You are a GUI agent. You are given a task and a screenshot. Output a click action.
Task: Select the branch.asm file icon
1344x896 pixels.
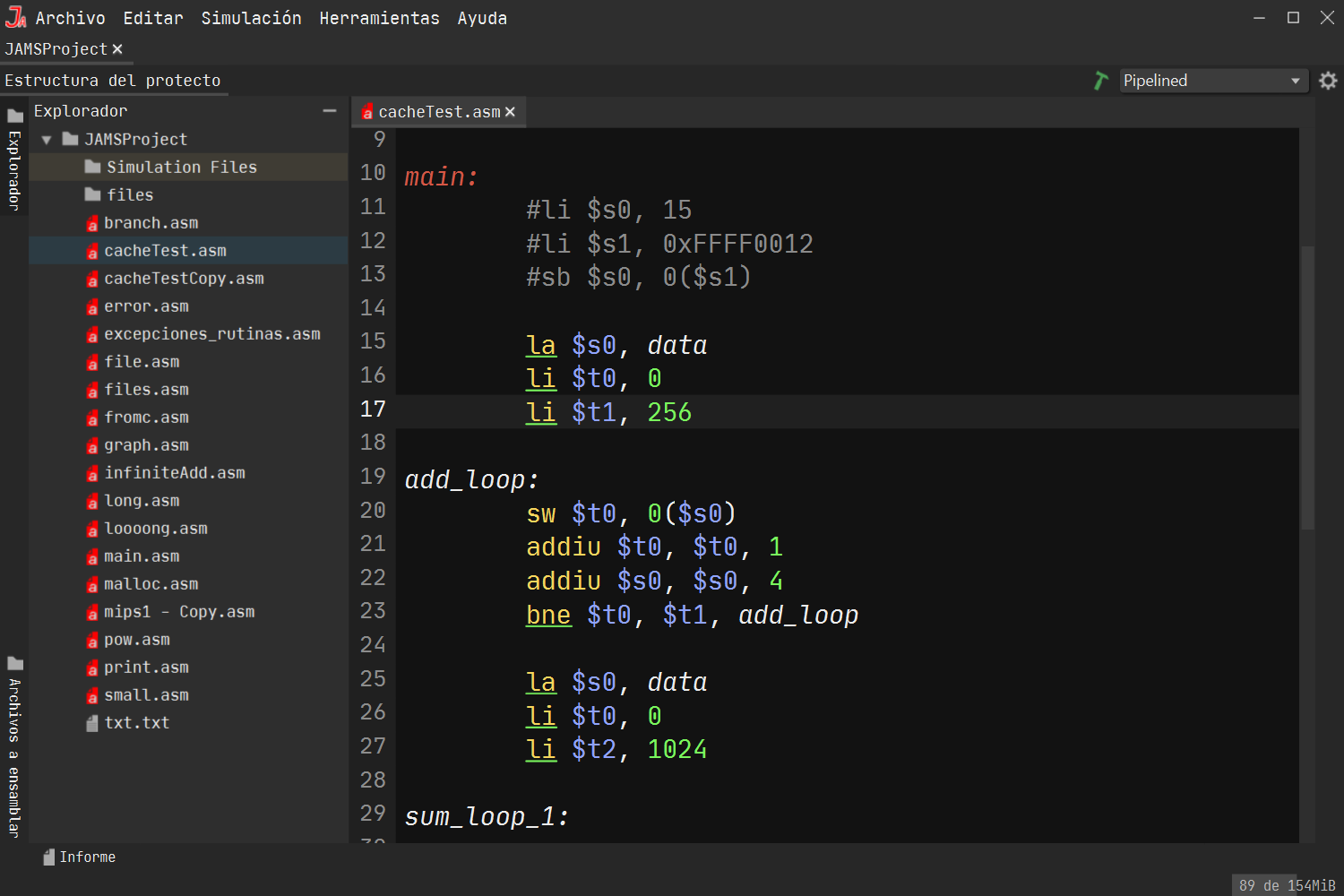(92, 222)
